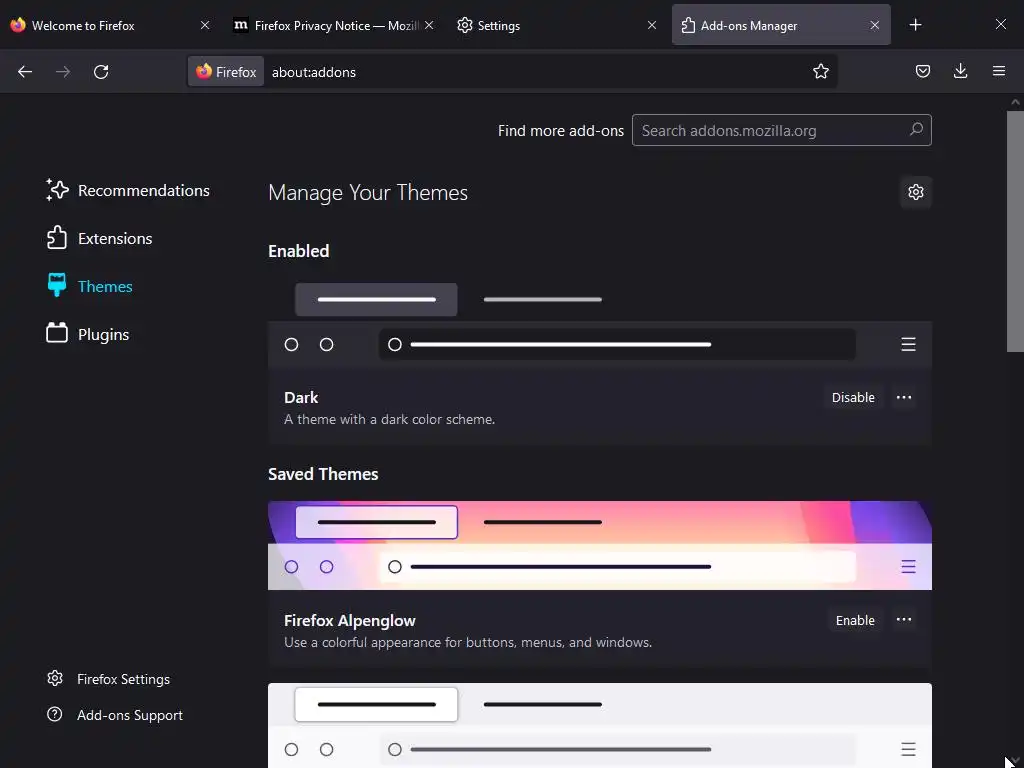Click the Firefox Alpenglow theme name
1024x768 pixels.
click(349, 620)
